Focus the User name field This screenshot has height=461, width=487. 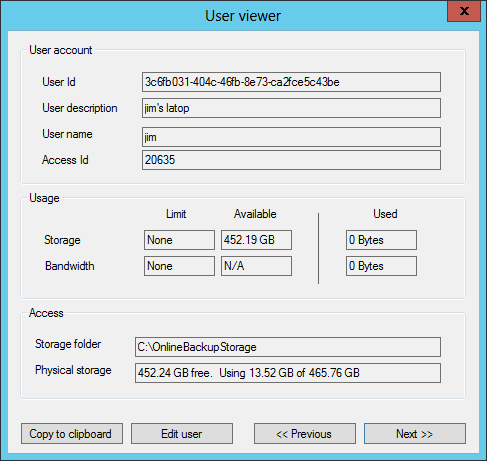[x=291, y=137]
